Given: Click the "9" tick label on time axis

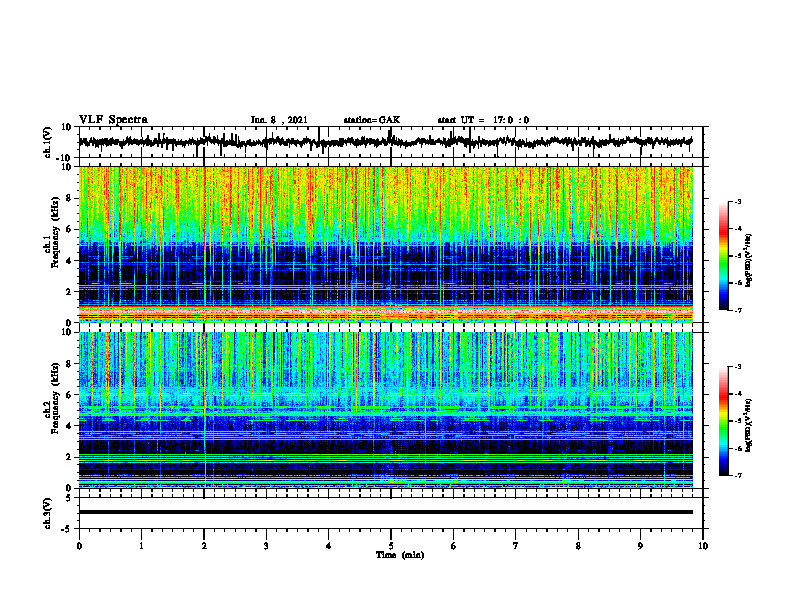Looking at the screenshot, I should (x=640, y=546).
